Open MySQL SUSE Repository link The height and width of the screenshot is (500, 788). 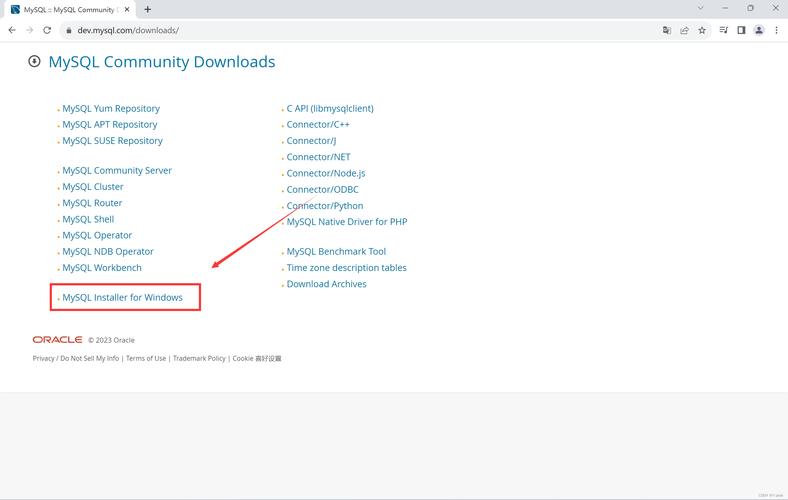point(113,141)
